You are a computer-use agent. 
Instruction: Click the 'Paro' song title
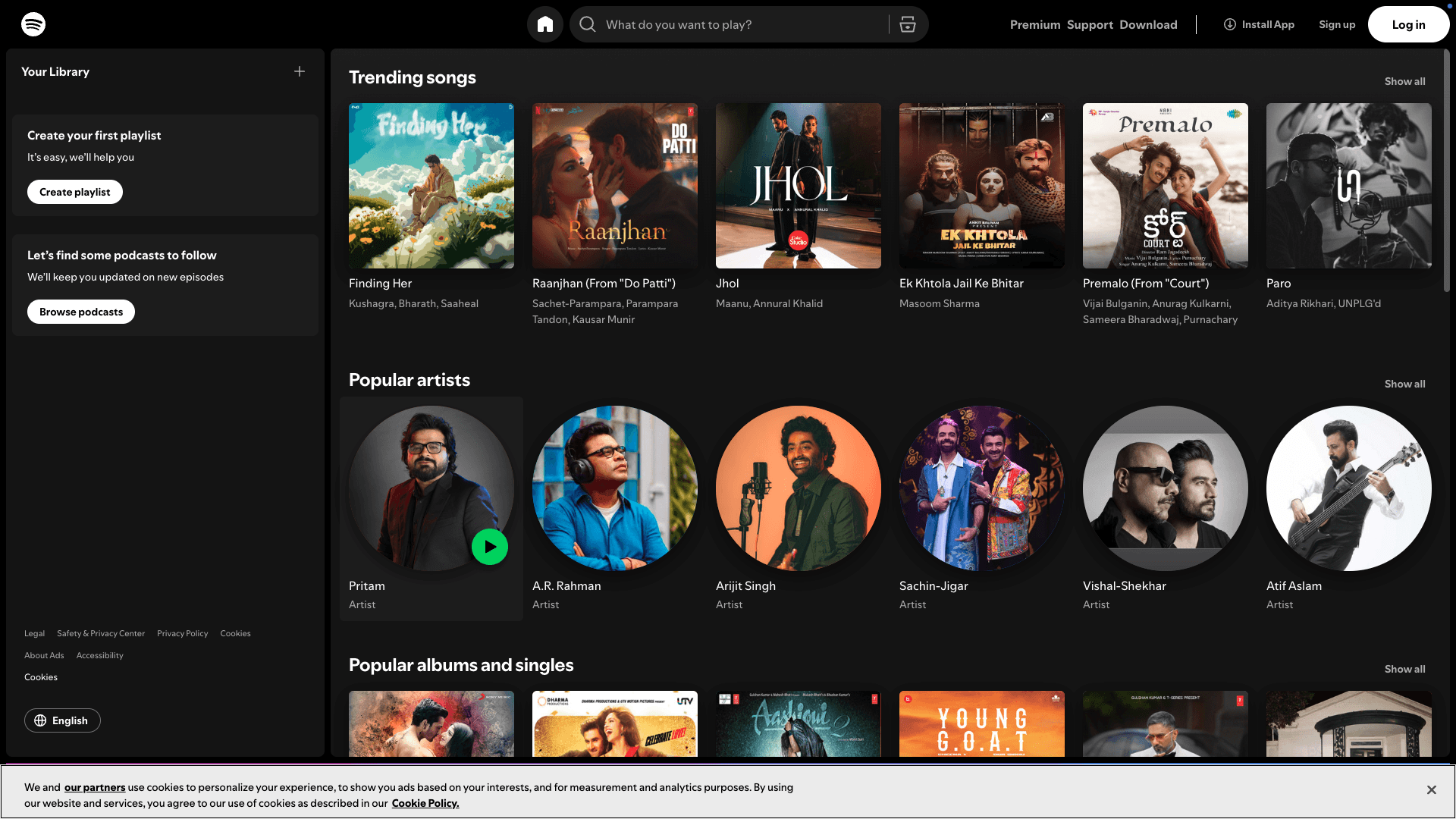pyautogui.click(x=1279, y=283)
